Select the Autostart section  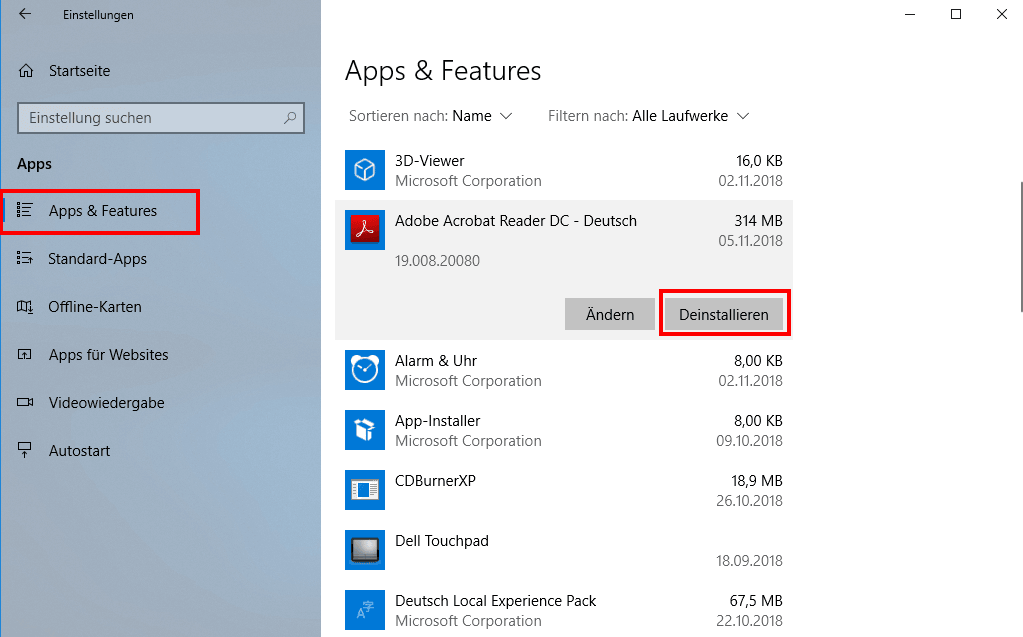coord(79,451)
